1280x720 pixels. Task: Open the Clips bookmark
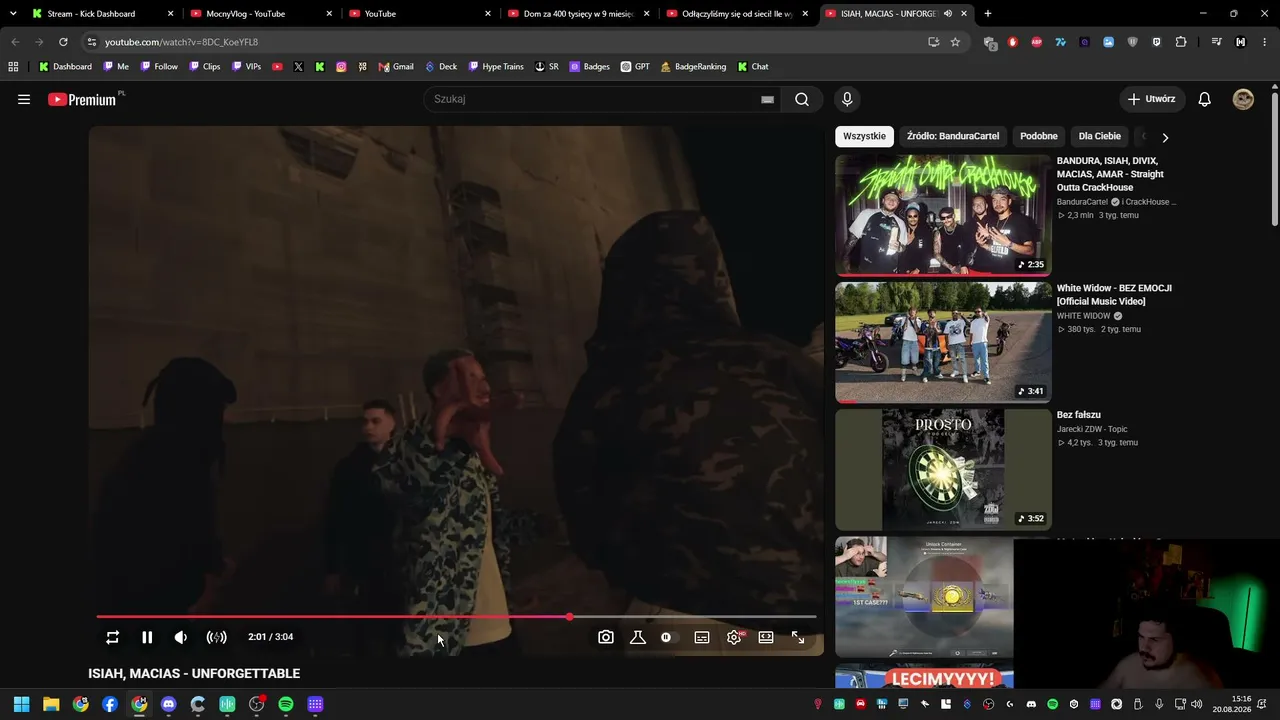[x=205, y=67]
